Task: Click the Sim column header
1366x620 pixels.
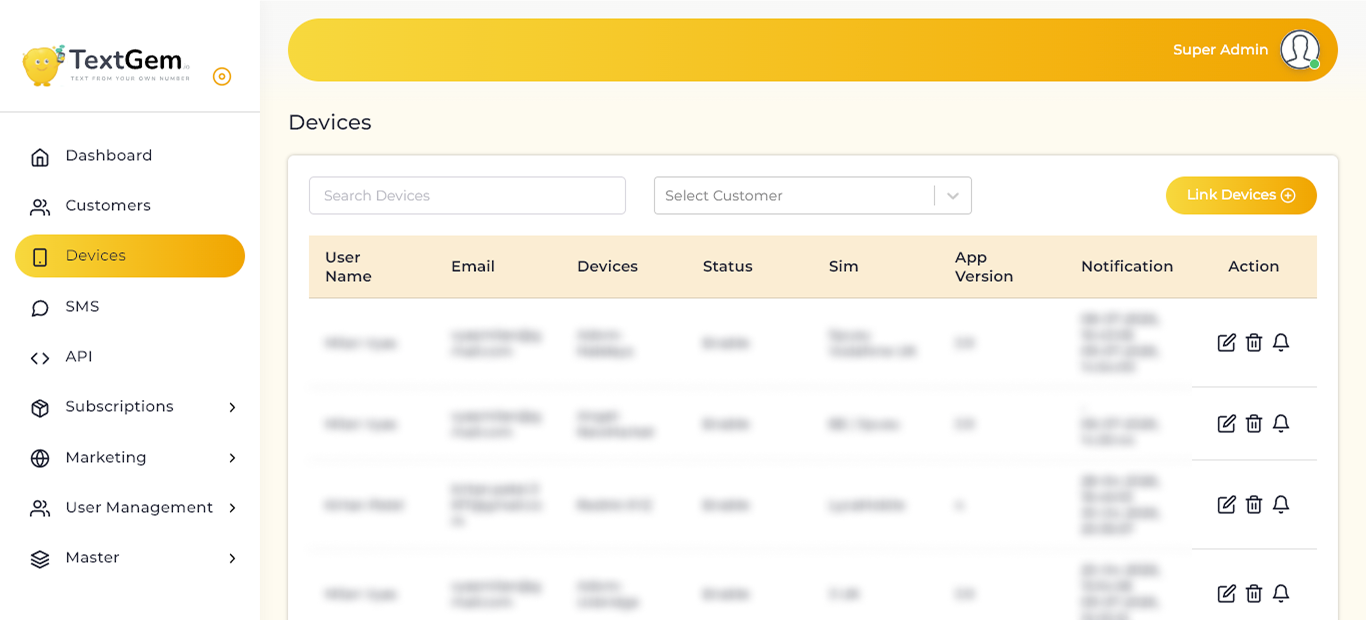Action: click(843, 267)
